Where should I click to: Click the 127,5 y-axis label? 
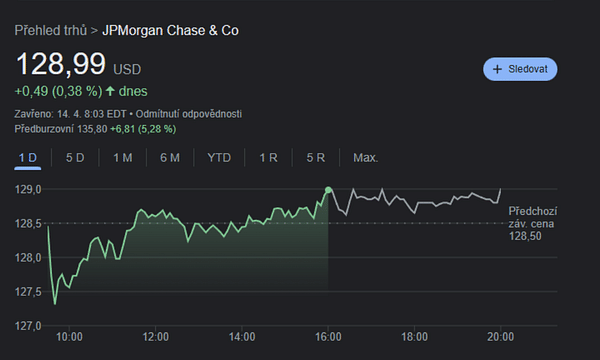[x=28, y=292]
